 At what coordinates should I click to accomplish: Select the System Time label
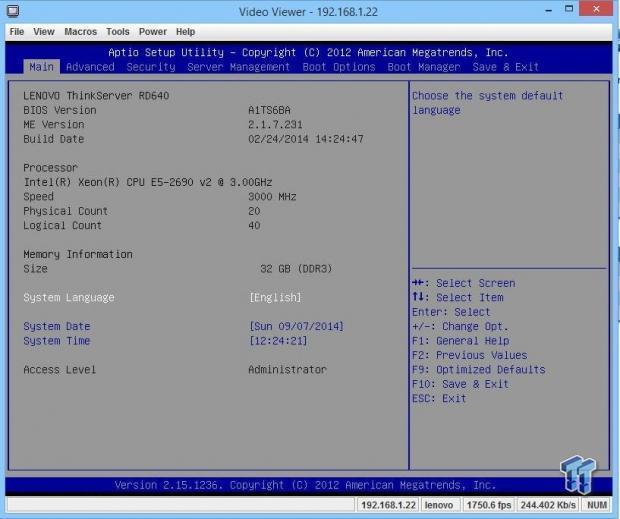coord(57,341)
